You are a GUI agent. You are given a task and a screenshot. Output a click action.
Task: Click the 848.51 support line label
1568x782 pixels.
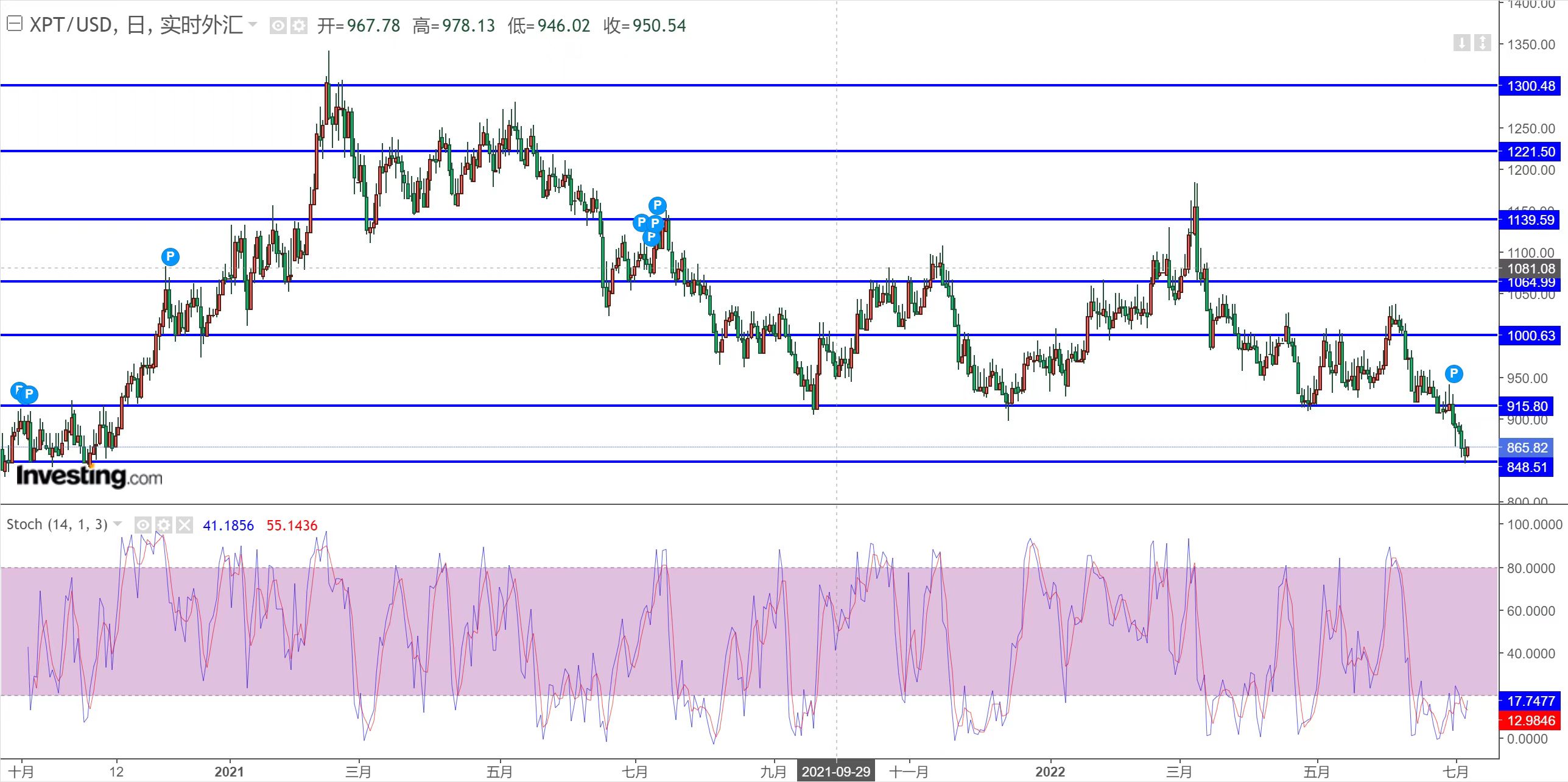(1526, 467)
